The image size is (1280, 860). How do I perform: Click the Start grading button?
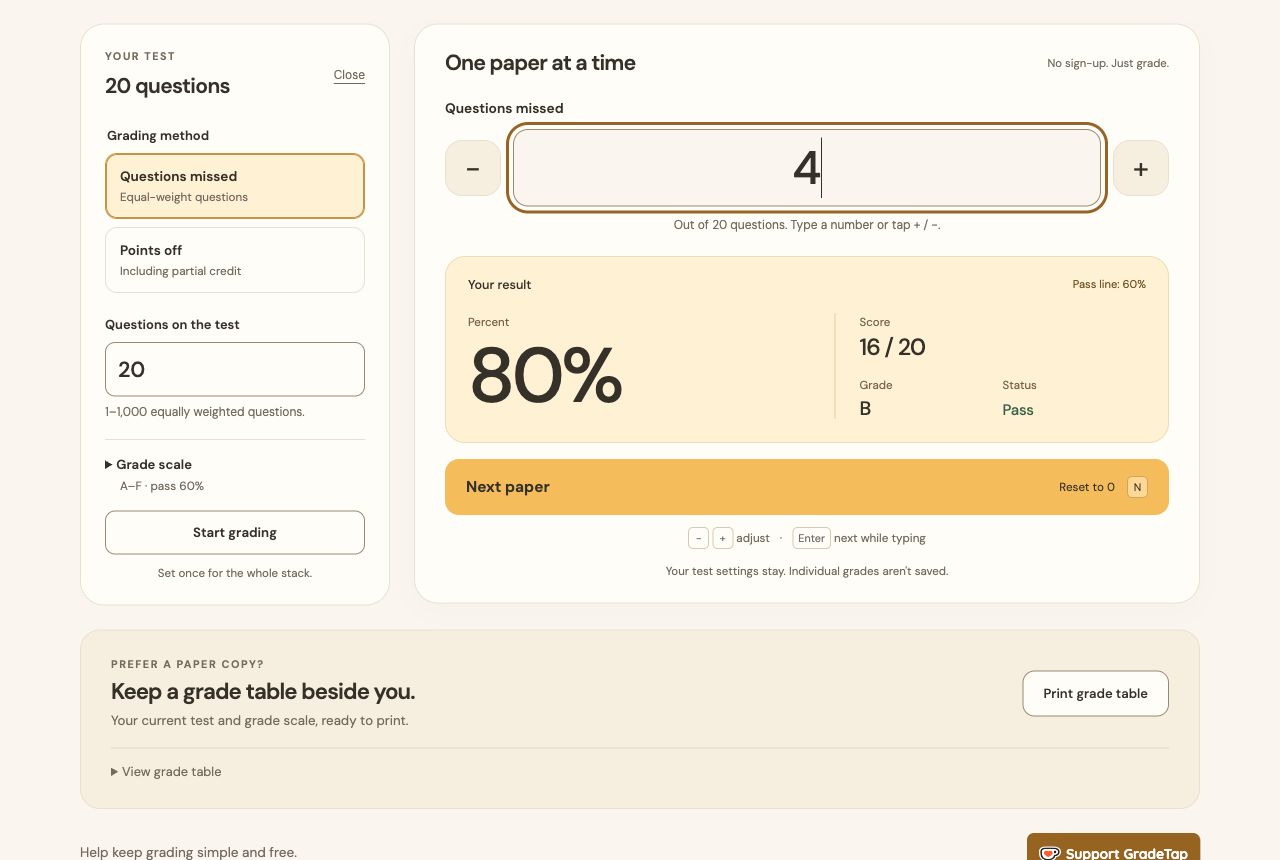[235, 532]
